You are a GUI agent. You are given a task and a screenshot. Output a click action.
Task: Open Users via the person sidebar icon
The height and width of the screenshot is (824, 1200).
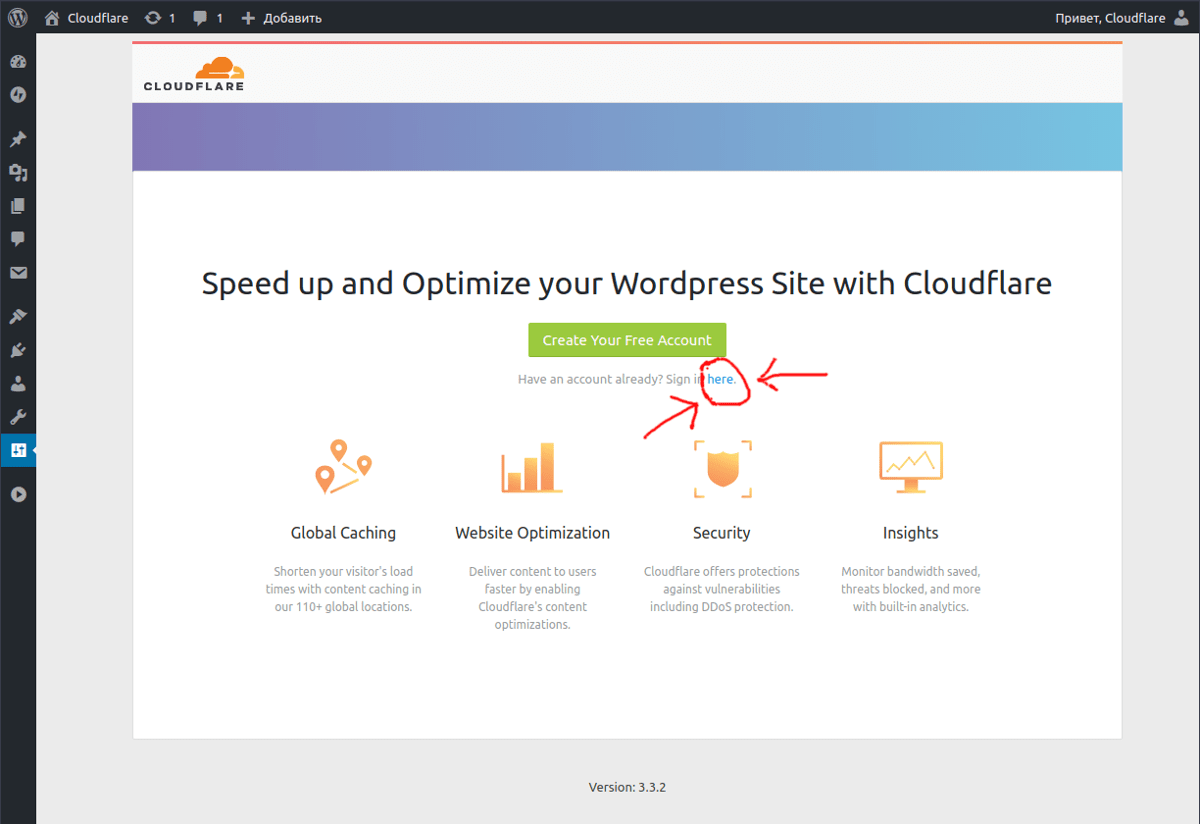click(18, 383)
